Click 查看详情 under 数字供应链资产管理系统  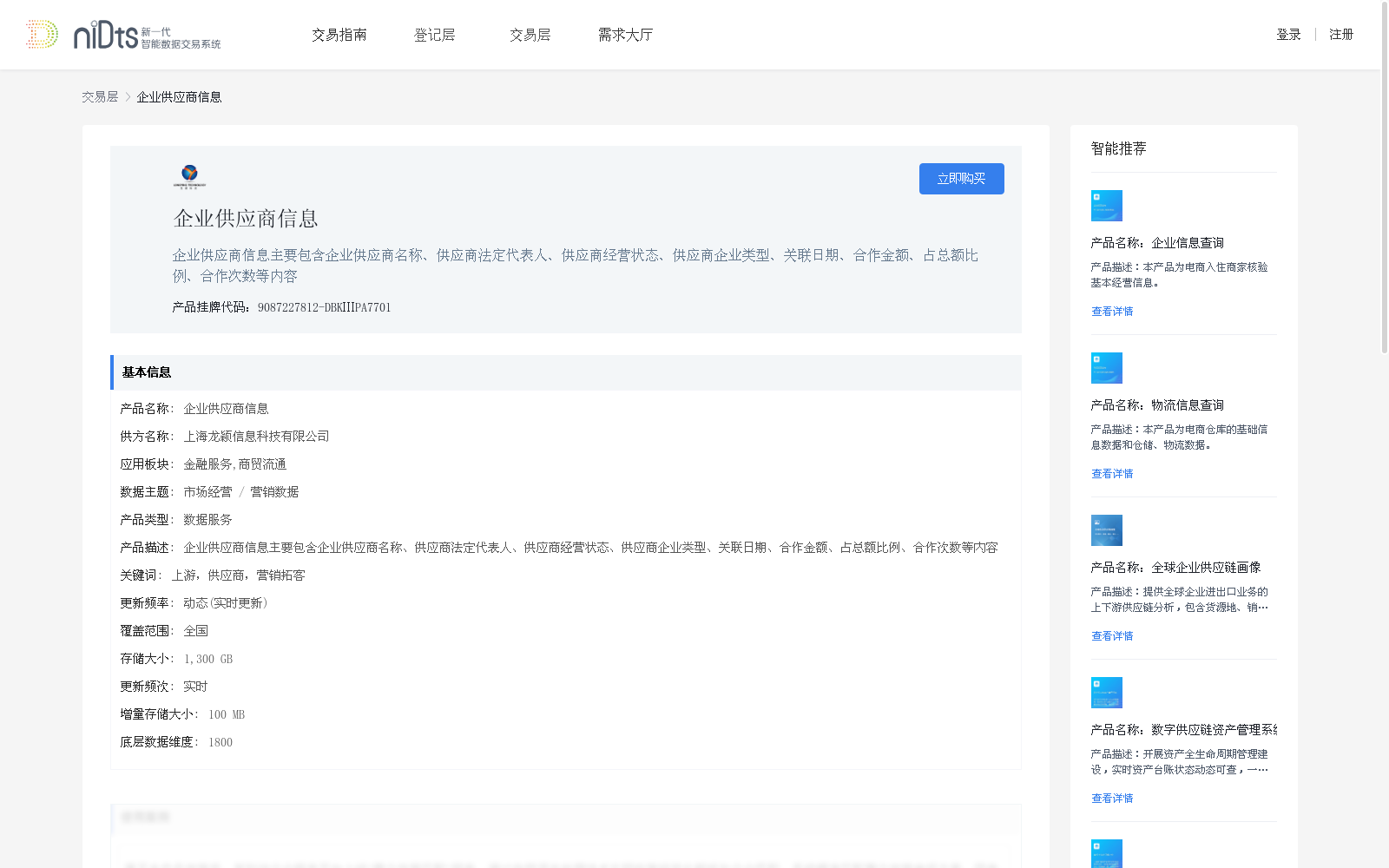point(1112,799)
